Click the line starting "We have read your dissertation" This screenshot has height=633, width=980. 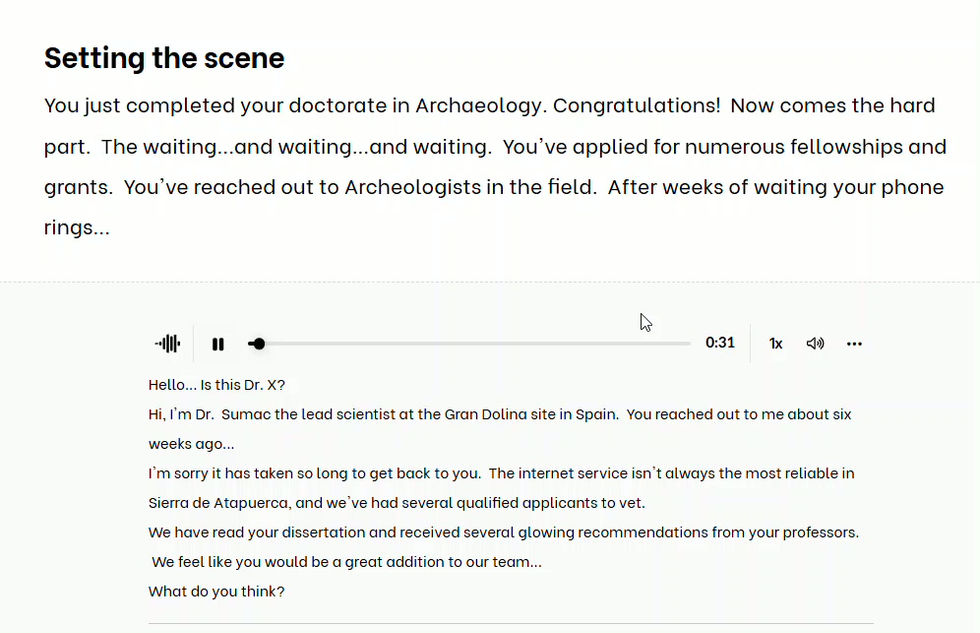(503, 532)
